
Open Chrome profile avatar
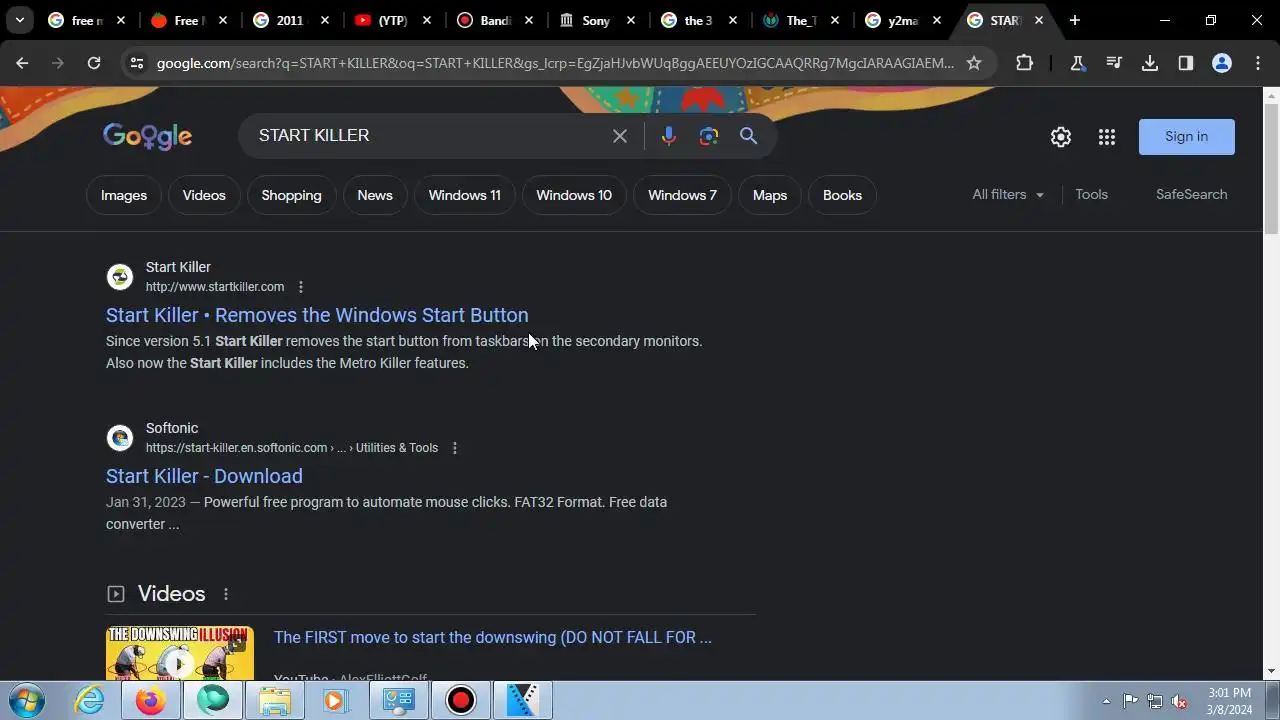1222,63
